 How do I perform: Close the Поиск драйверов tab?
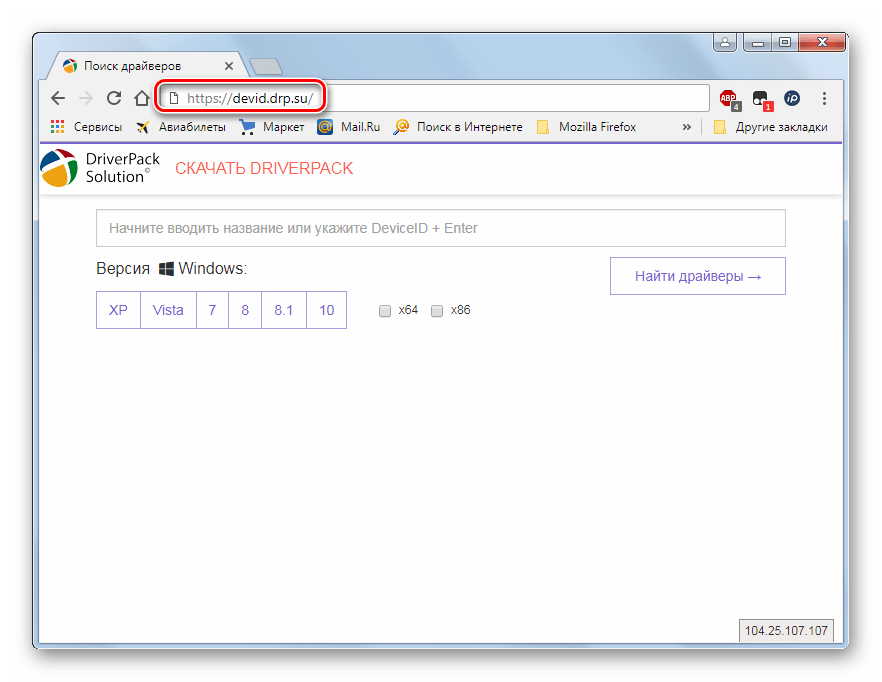pyautogui.click(x=229, y=66)
